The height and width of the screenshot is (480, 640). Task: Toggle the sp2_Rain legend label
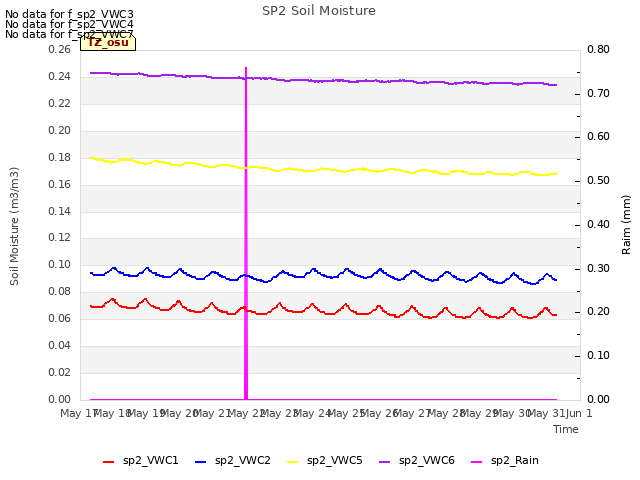pyautogui.click(x=515, y=460)
